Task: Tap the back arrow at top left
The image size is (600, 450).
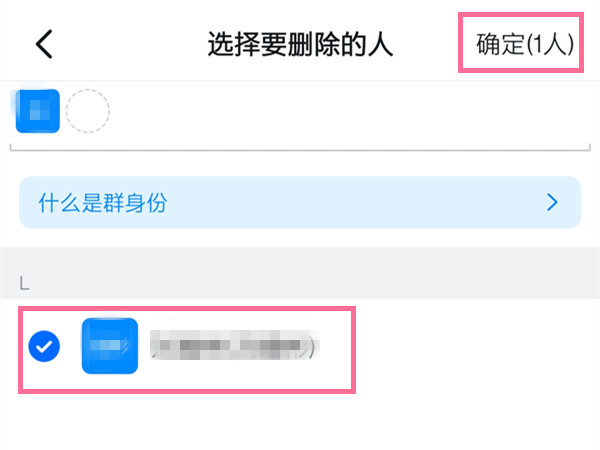Action: point(44,44)
